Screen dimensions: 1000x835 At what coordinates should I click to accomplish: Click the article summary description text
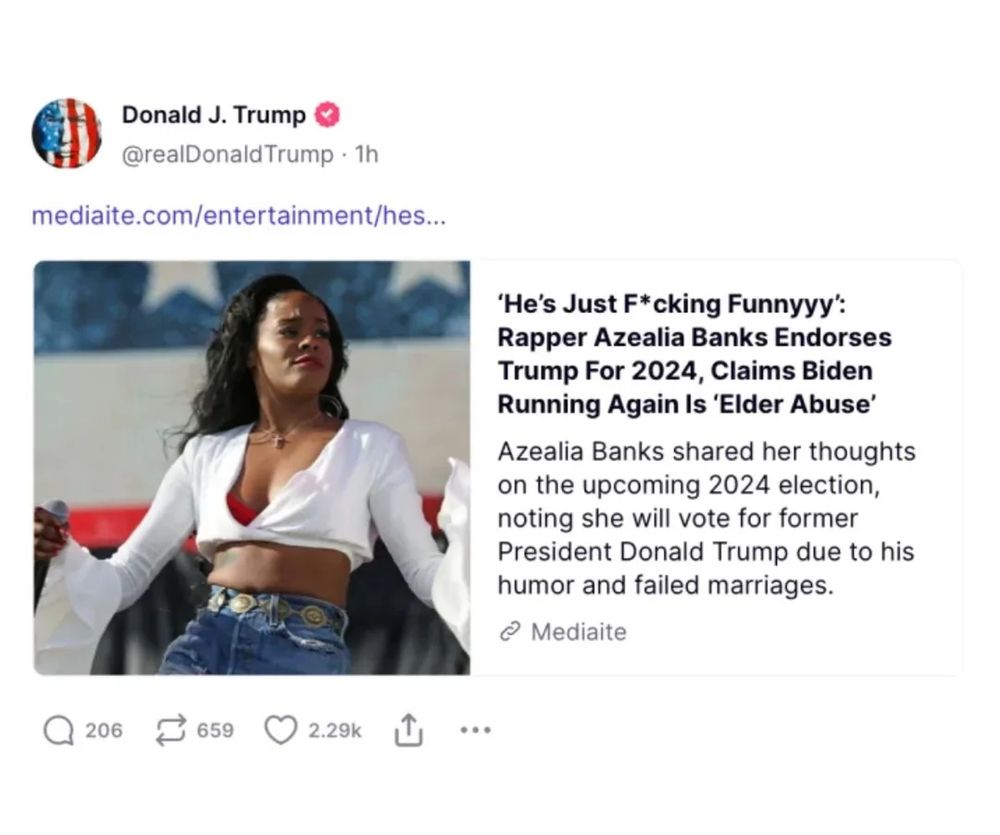(706, 518)
